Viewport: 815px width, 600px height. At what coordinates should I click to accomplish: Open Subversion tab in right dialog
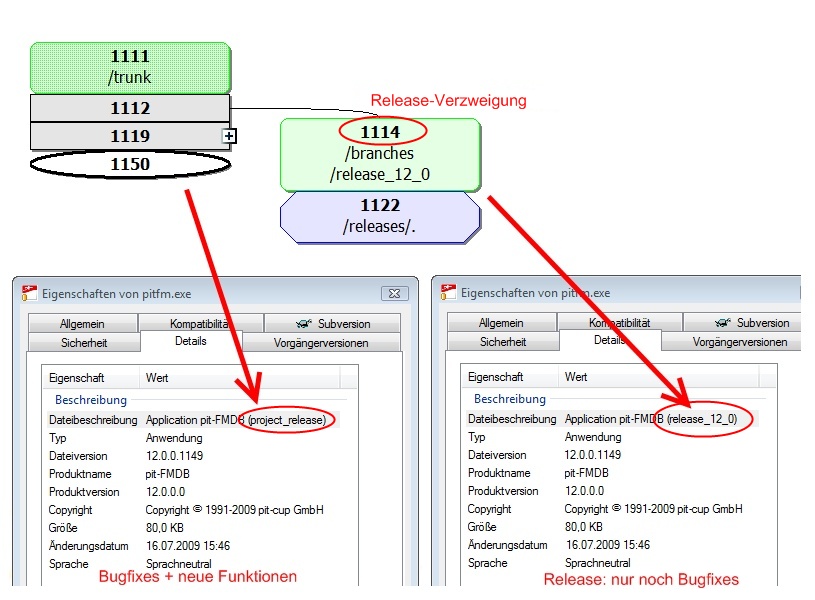[742, 322]
